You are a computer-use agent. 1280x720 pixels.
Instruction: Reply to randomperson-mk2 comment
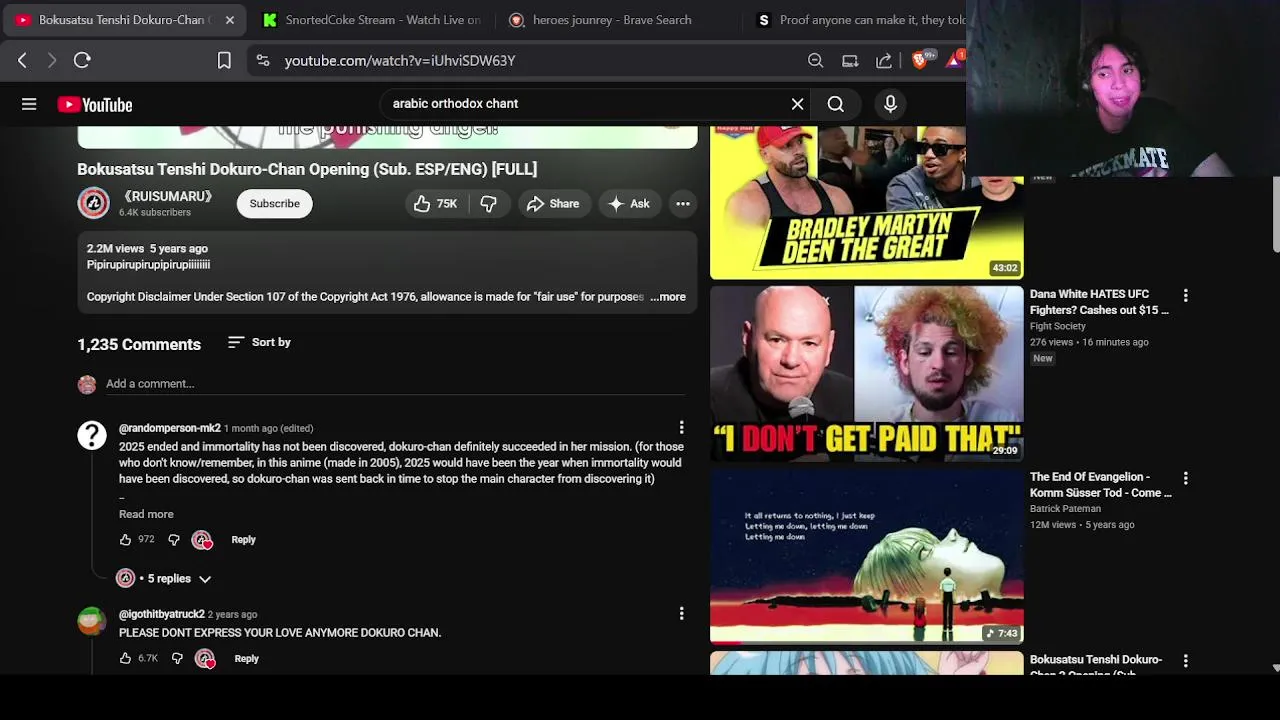[x=243, y=539]
